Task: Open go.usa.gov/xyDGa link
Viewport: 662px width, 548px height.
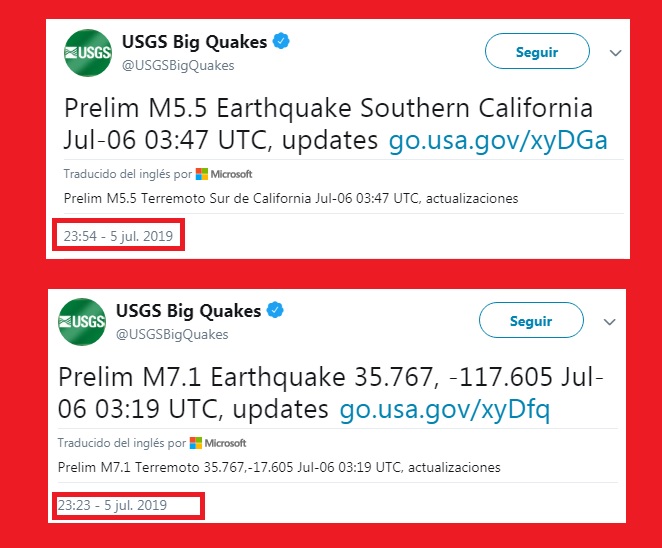Action: click(499, 138)
